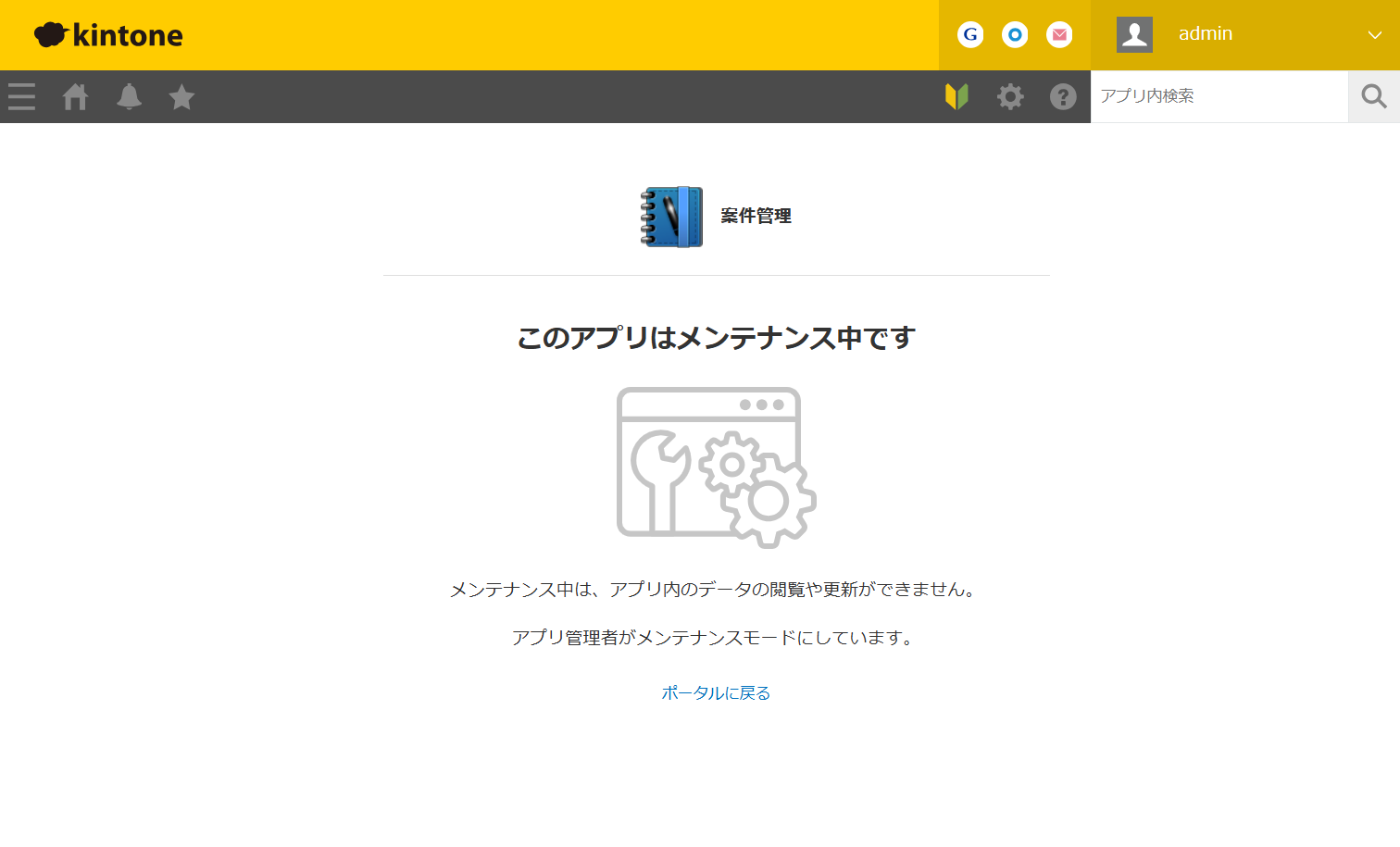The width and height of the screenshot is (1400, 847).
Task: Open the Office service O icon
Action: [1014, 34]
